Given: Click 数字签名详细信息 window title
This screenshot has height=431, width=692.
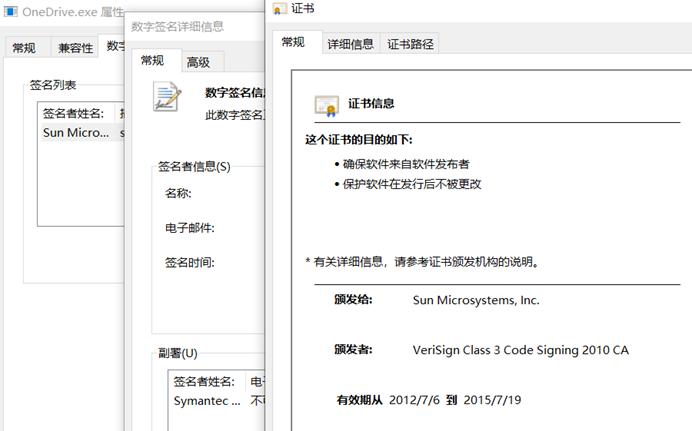Looking at the screenshot, I should pyautogui.click(x=177, y=26).
